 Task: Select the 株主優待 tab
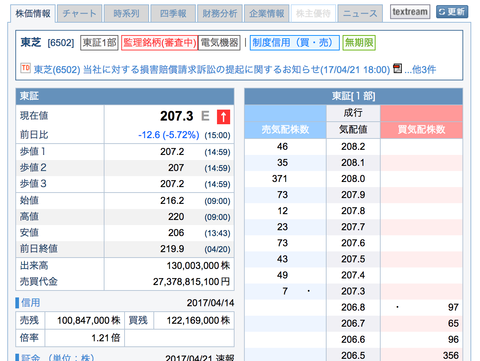(313, 14)
